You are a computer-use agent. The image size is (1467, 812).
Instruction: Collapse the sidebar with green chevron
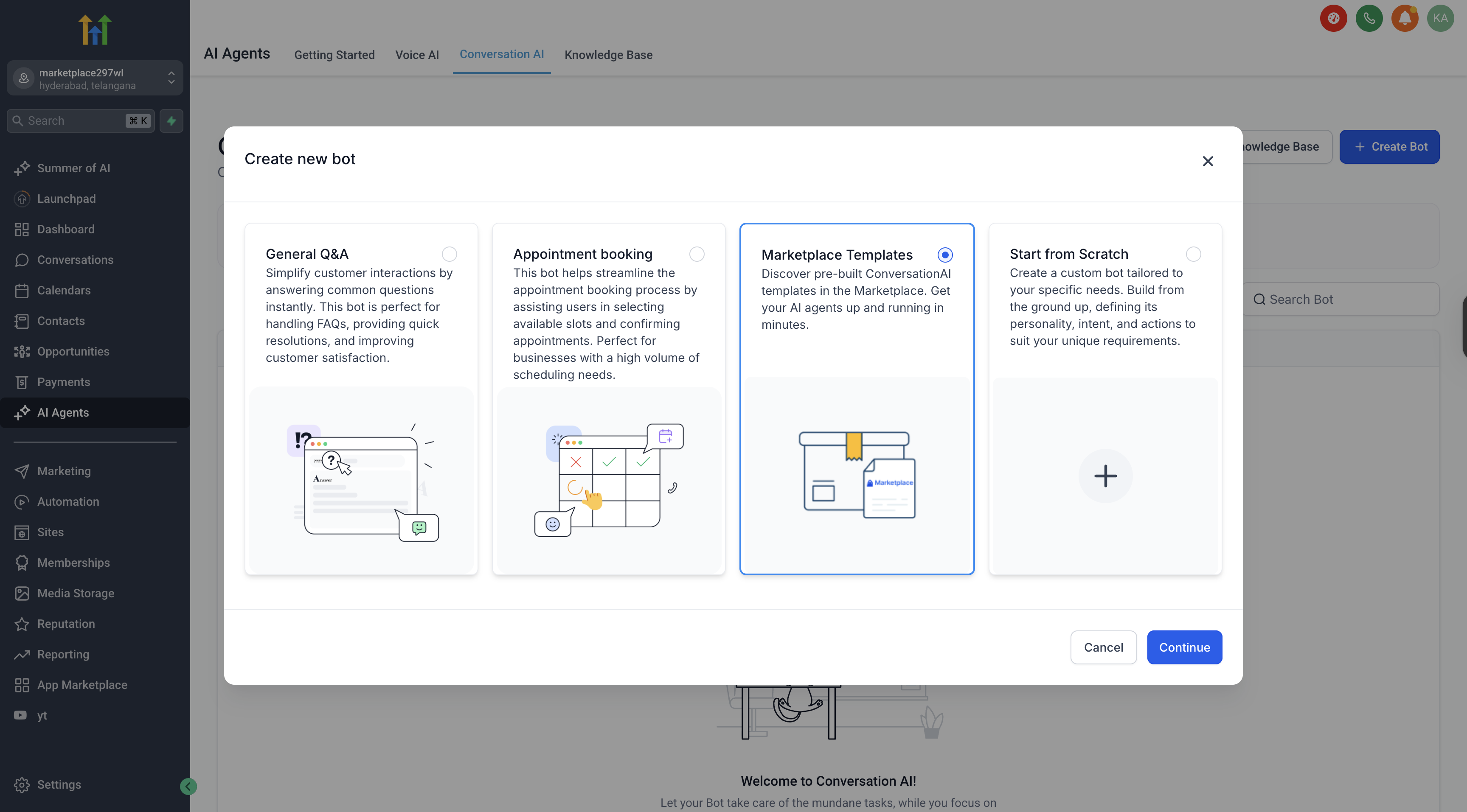(x=188, y=787)
